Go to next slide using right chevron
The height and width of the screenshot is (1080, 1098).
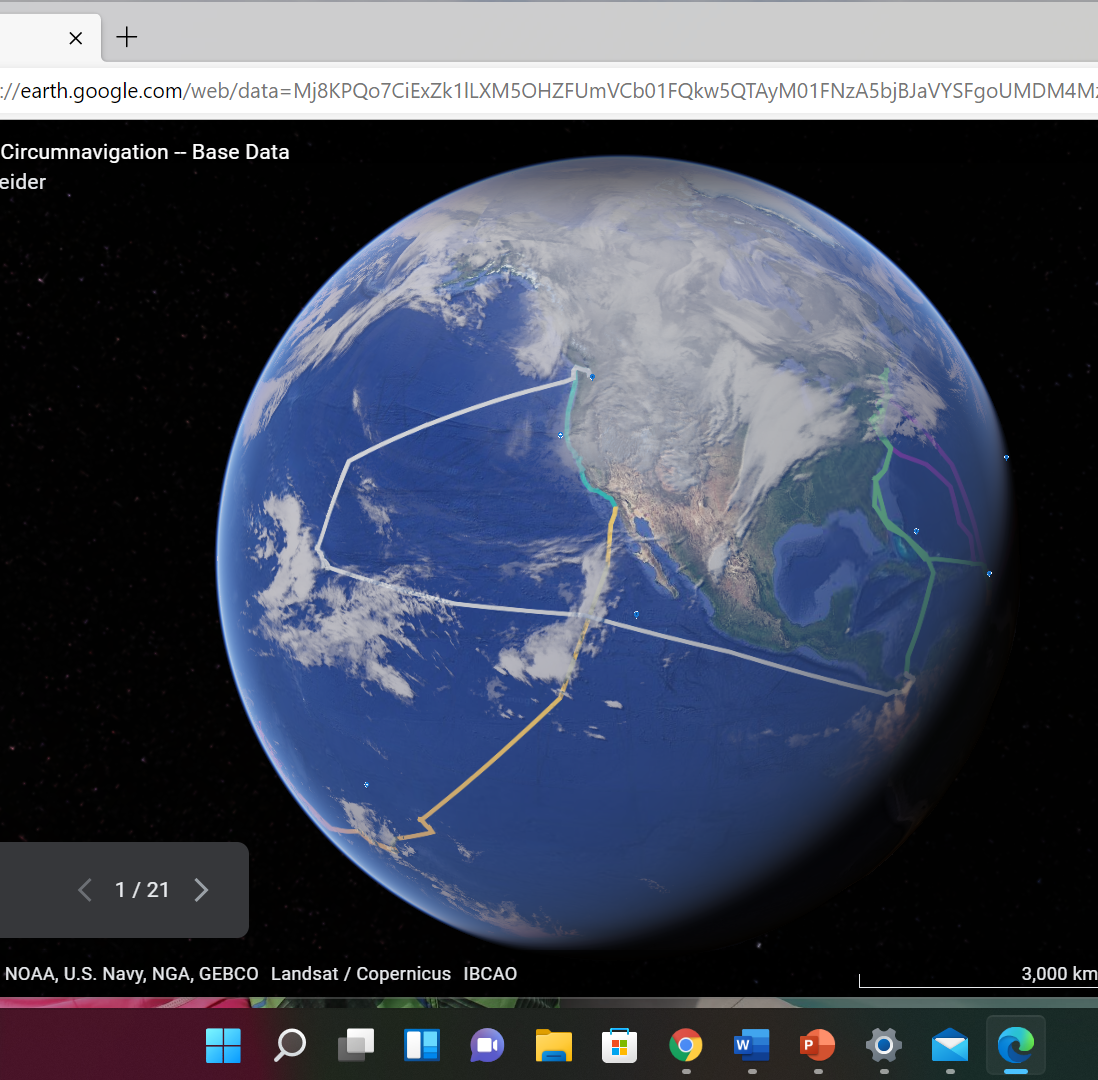(201, 890)
